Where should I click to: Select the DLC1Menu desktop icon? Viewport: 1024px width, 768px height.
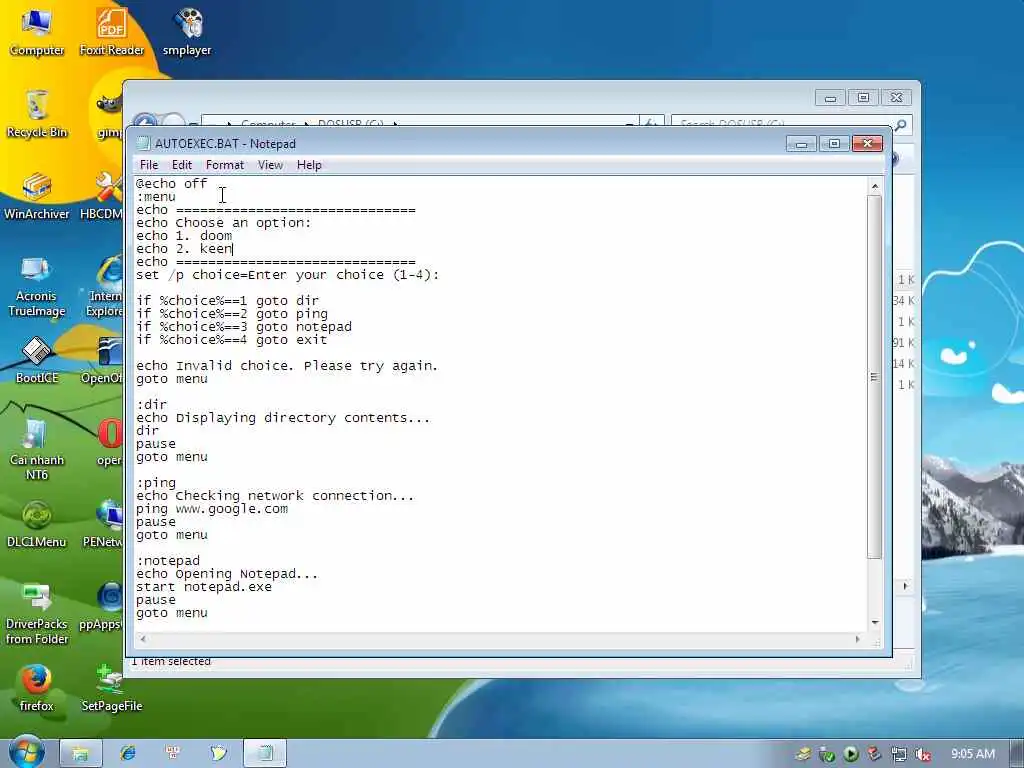[x=37, y=524]
